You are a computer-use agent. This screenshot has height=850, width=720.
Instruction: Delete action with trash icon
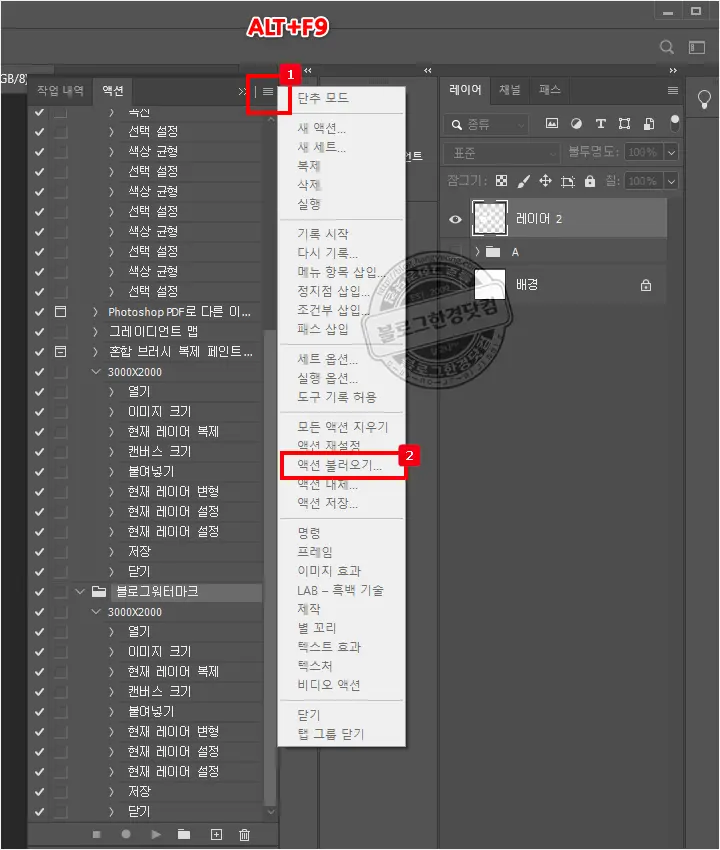click(245, 834)
